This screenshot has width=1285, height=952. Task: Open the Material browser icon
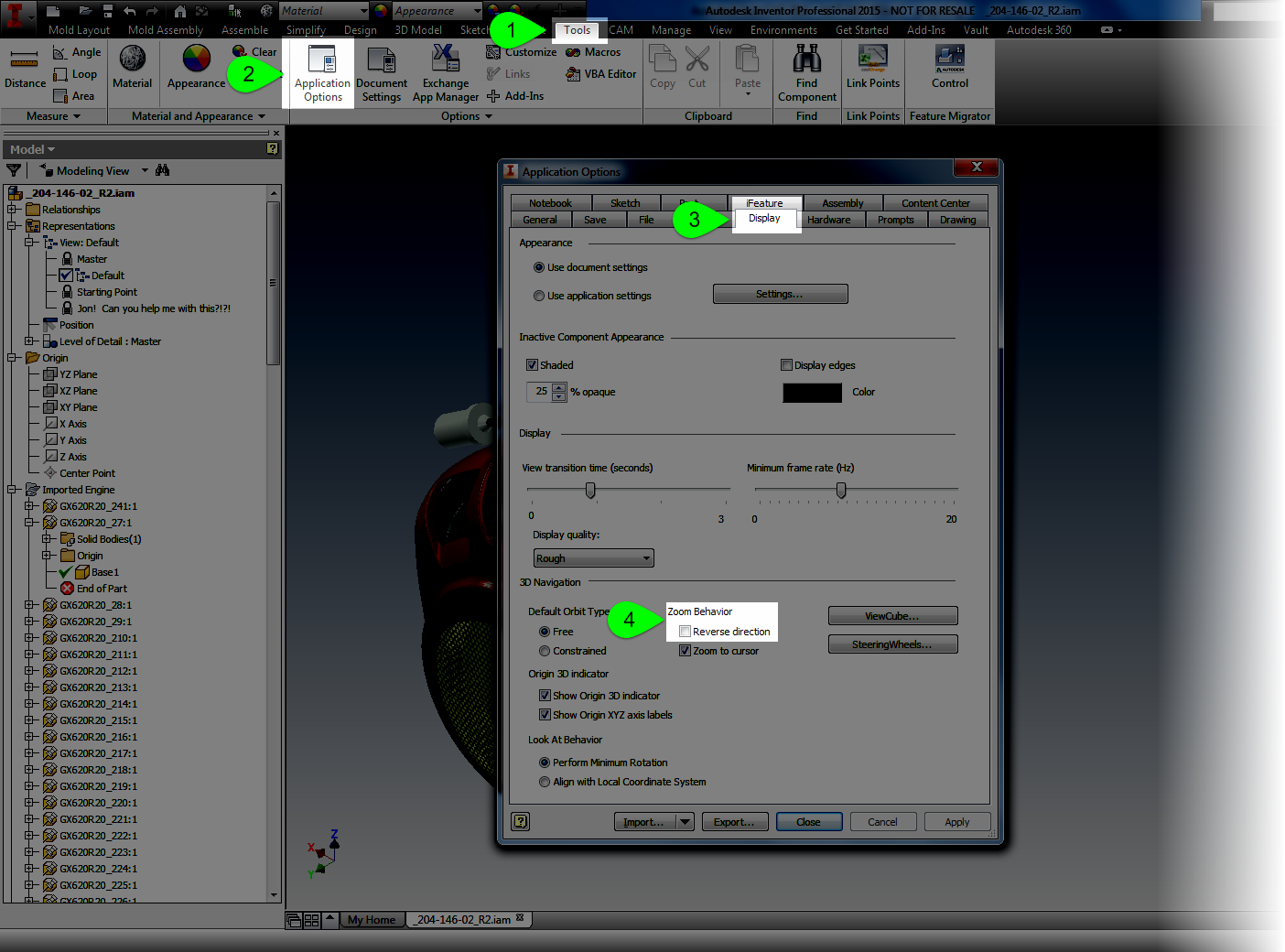pos(133,67)
